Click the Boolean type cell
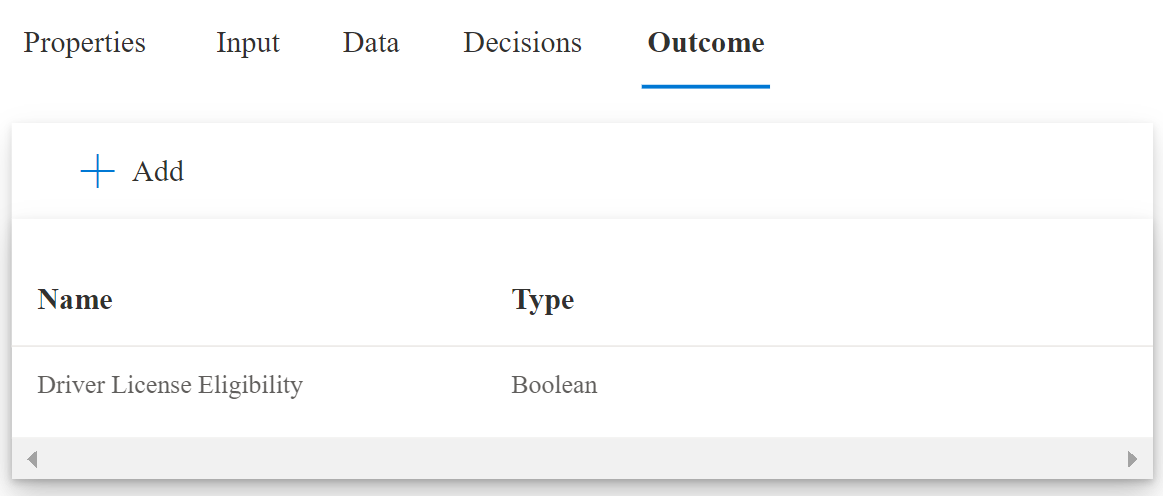The image size is (1163, 496). click(x=554, y=385)
